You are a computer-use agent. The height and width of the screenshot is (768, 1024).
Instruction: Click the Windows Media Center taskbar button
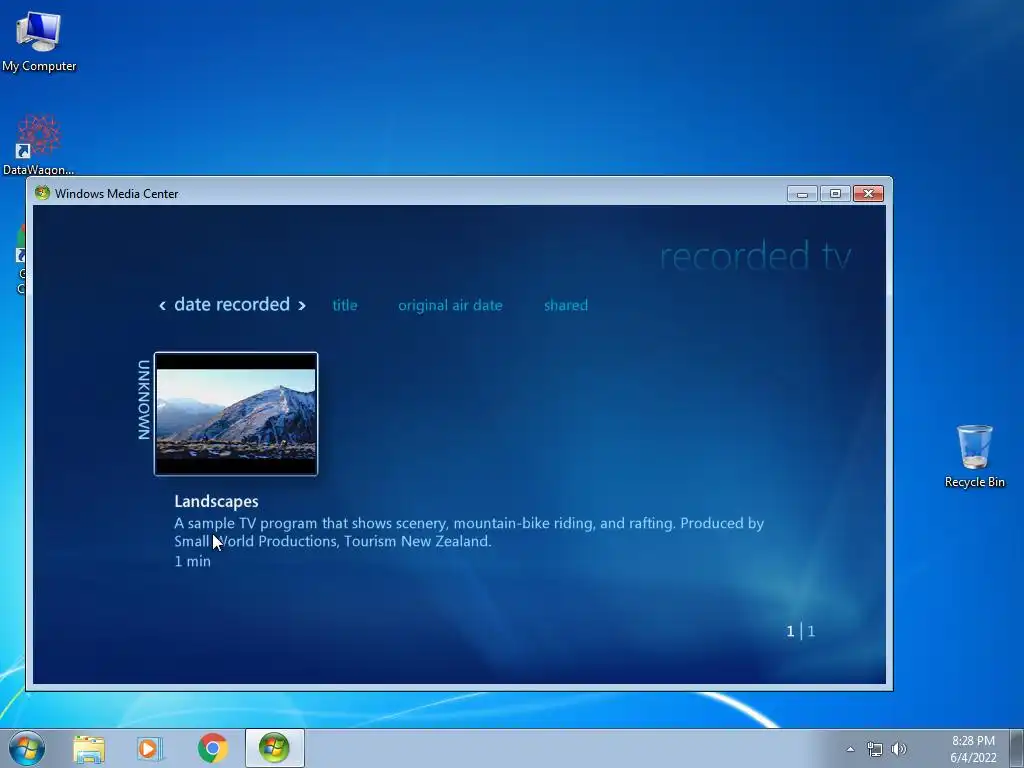point(274,748)
